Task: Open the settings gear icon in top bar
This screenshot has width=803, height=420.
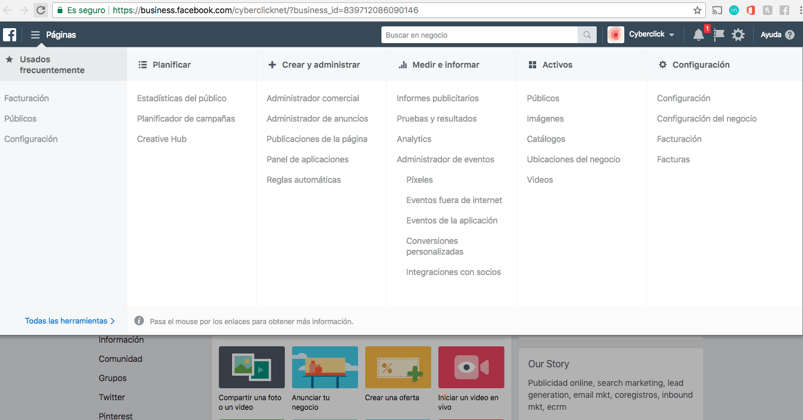Action: click(738, 35)
